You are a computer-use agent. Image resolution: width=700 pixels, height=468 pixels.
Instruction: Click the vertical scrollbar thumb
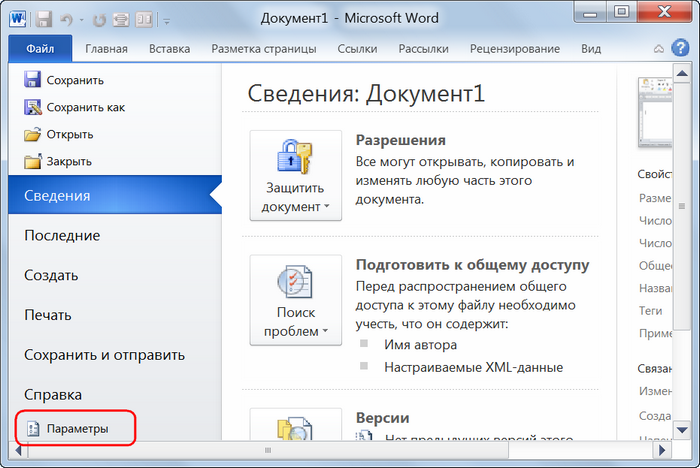point(682,206)
